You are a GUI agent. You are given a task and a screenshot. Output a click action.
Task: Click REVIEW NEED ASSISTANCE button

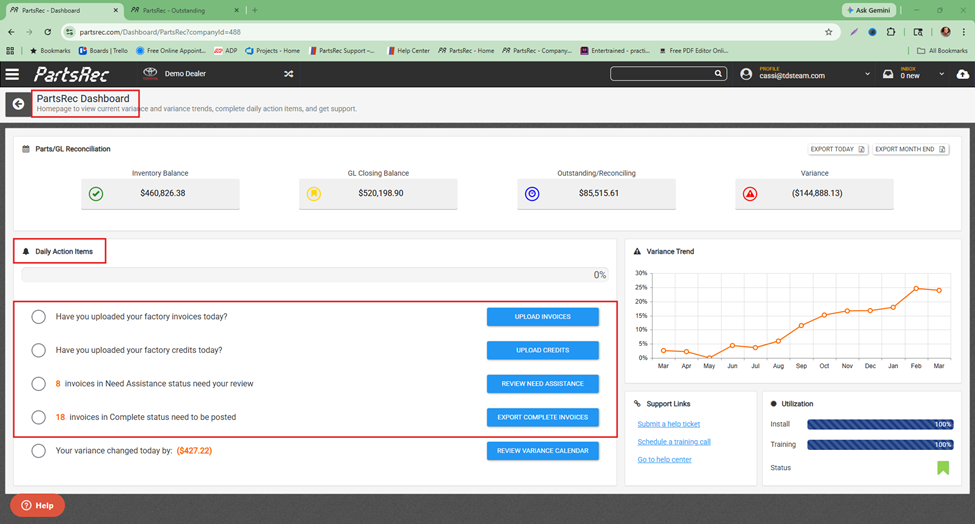[x=543, y=384]
